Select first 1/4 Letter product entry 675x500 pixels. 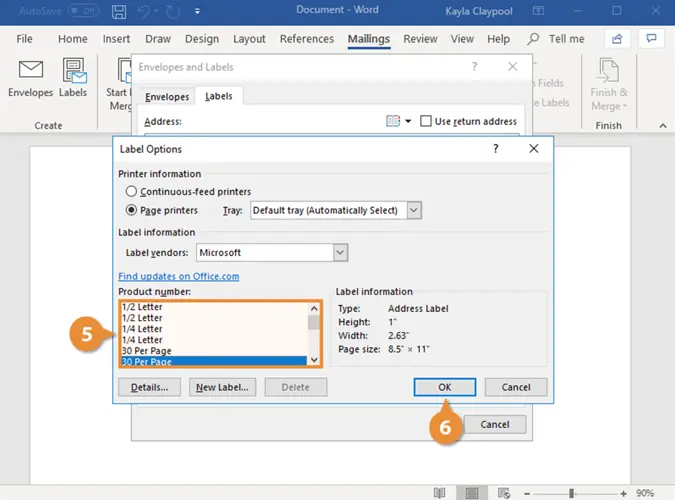(x=214, y=329)
